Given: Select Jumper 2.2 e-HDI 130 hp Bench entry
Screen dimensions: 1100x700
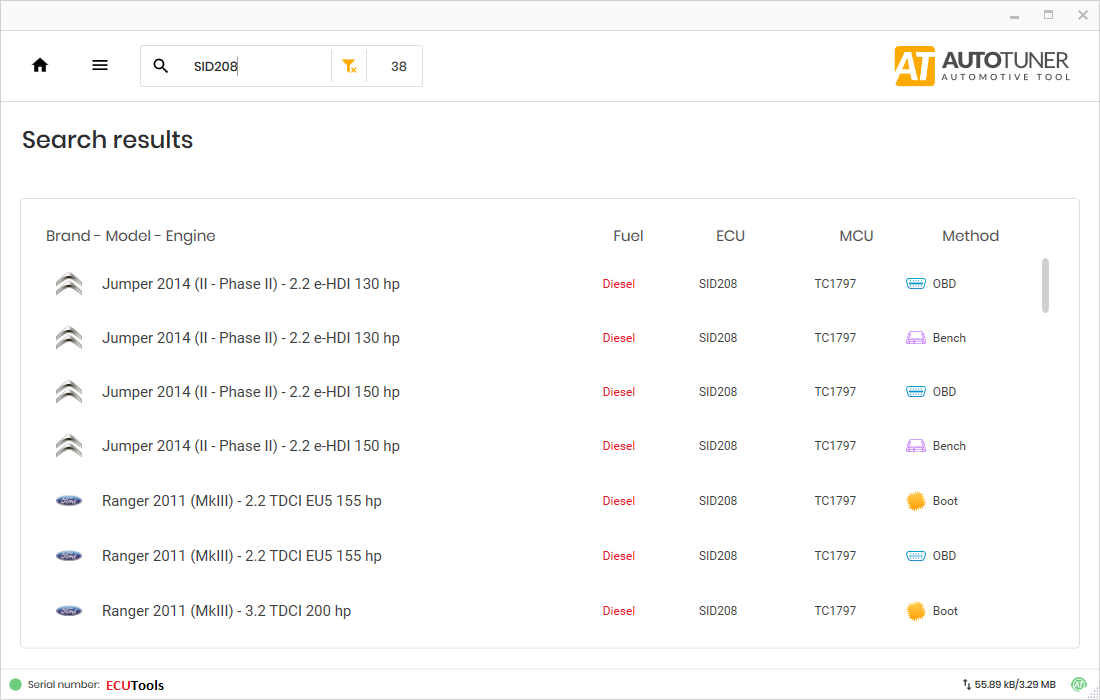Looking at the screenshot, I should pos(250,338).
